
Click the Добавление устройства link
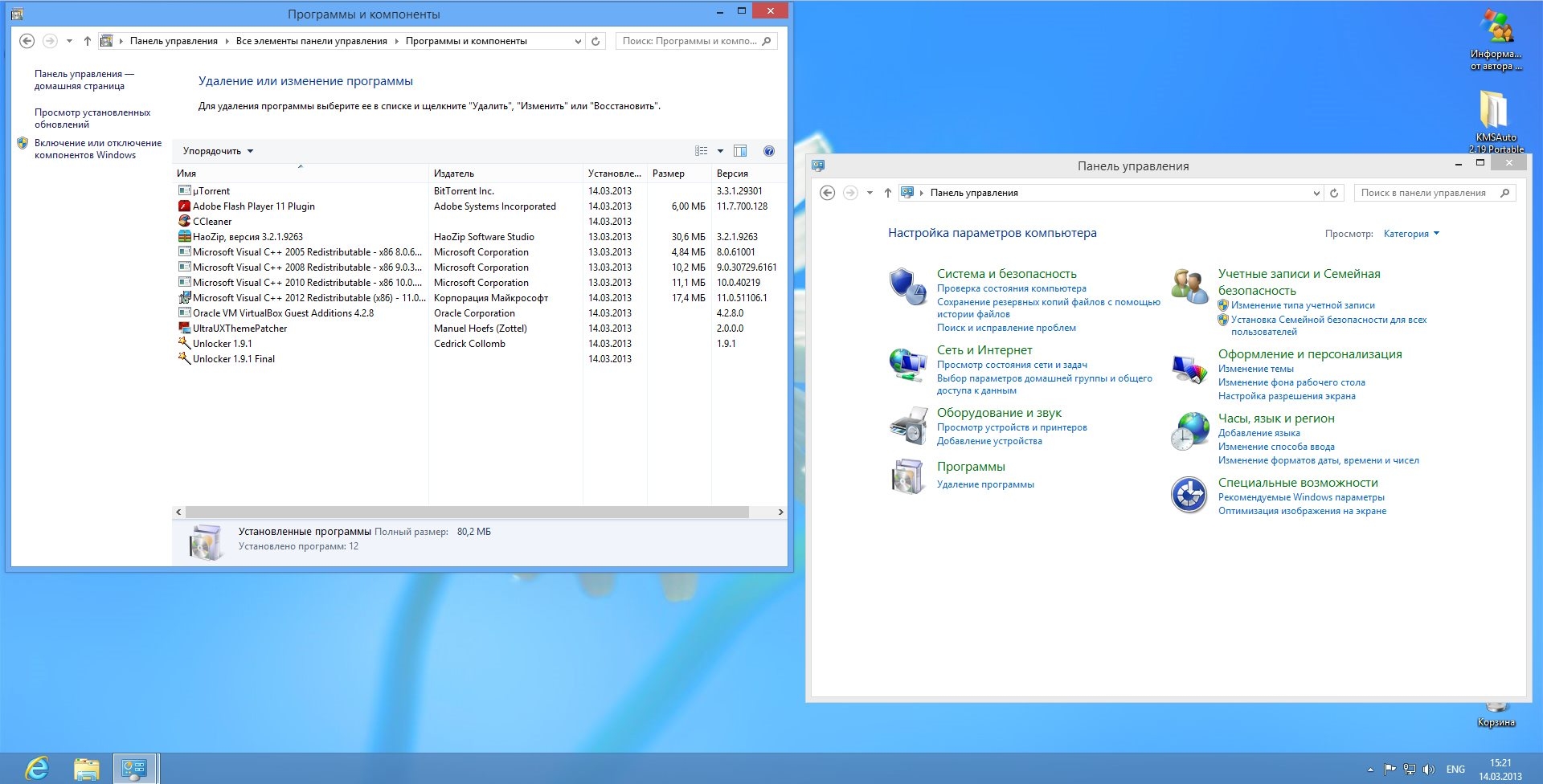click(989, 441)
